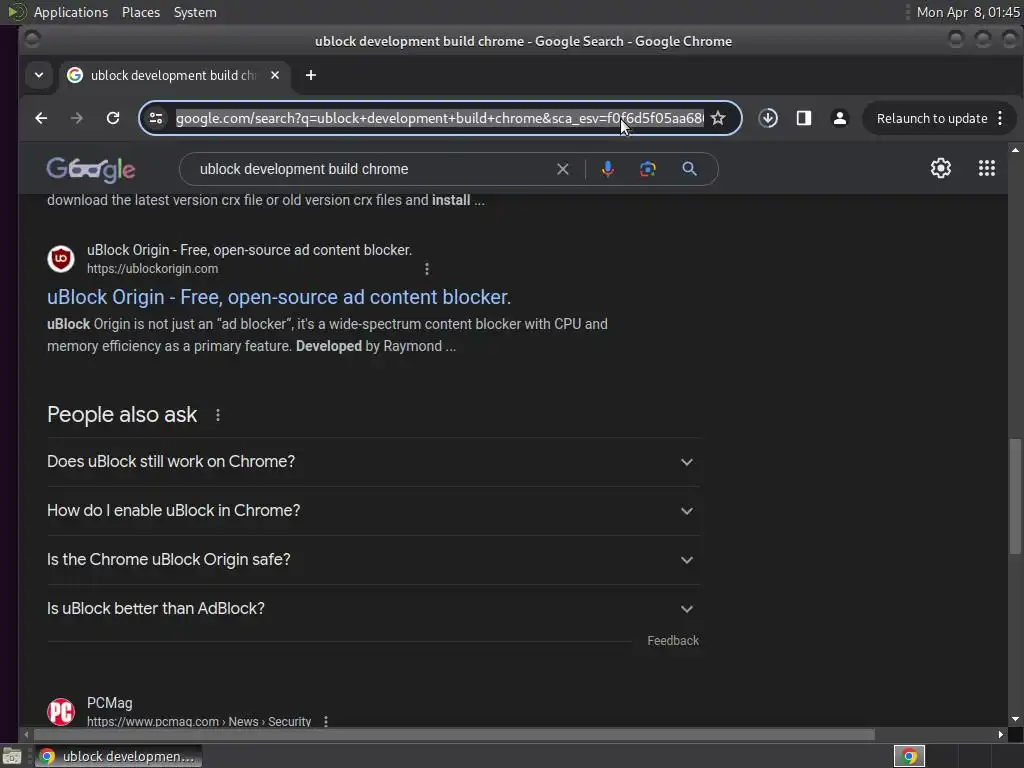Screen dimensions: 1024x768
Task: Go back to previous page
Action: click(x=41, y=118)
